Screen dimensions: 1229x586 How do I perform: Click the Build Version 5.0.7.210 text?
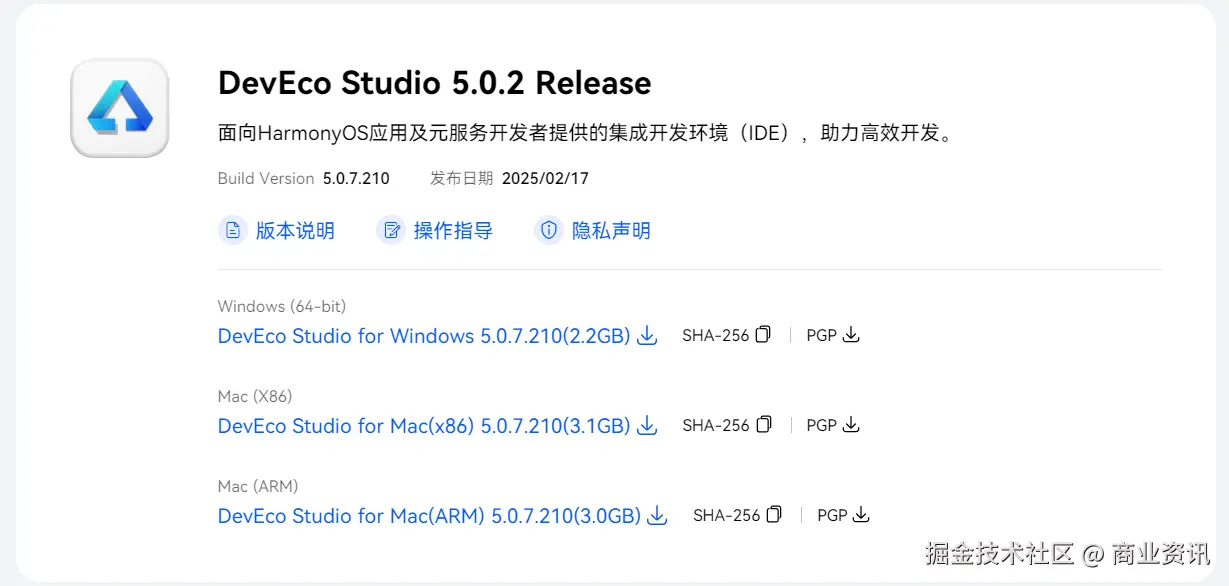coord(303,179)
